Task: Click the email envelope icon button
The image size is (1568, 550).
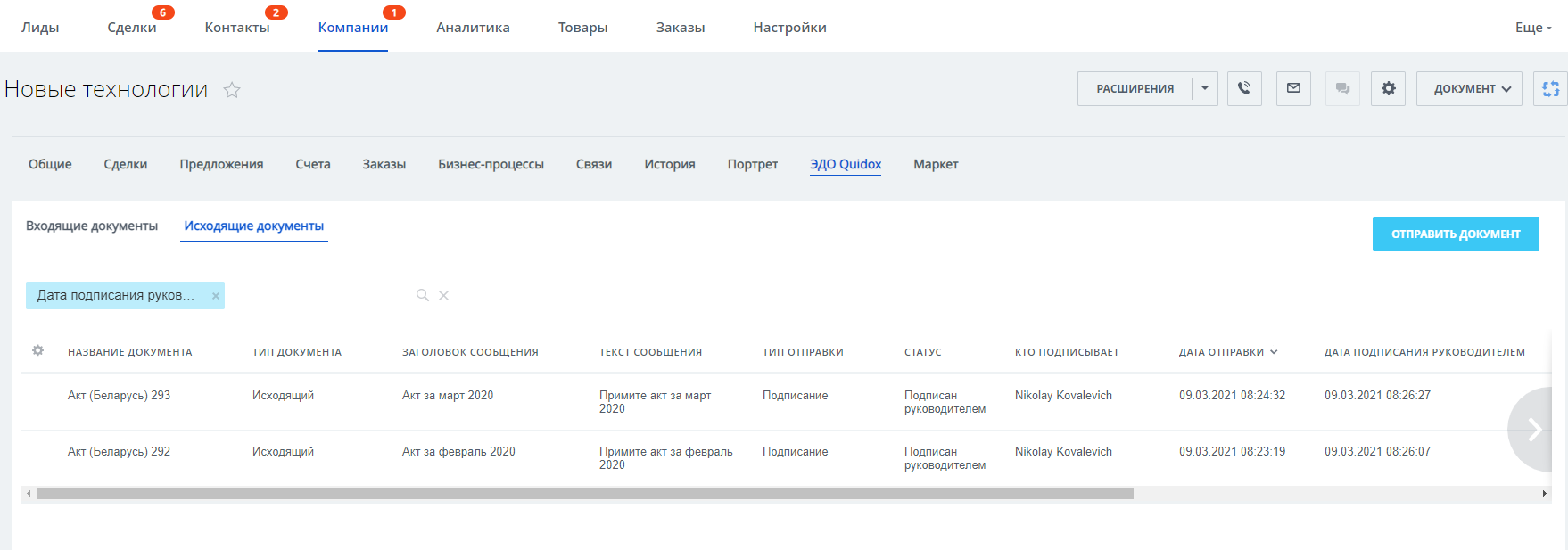Action: [1293, 88]
